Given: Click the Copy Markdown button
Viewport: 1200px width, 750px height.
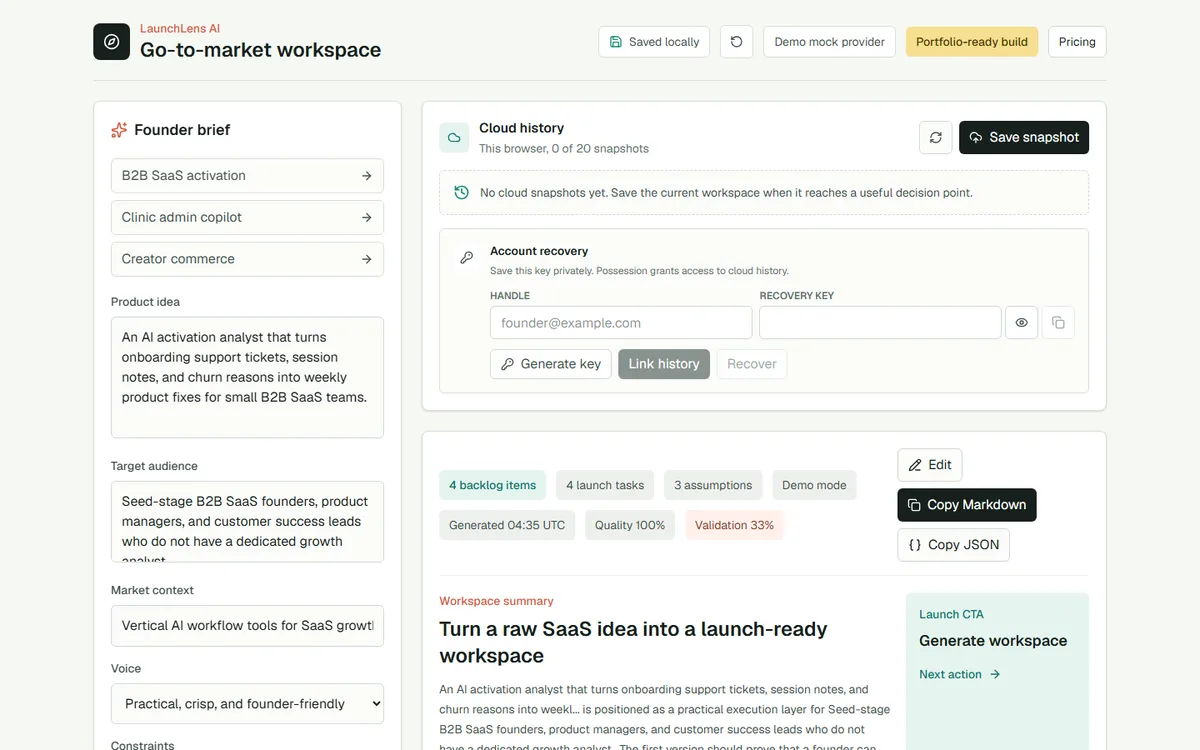Looking at the screenshot, I should (x=967, y=505).
